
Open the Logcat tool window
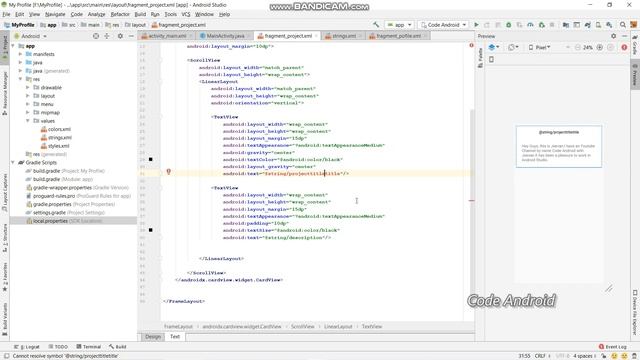coord(27,347)
